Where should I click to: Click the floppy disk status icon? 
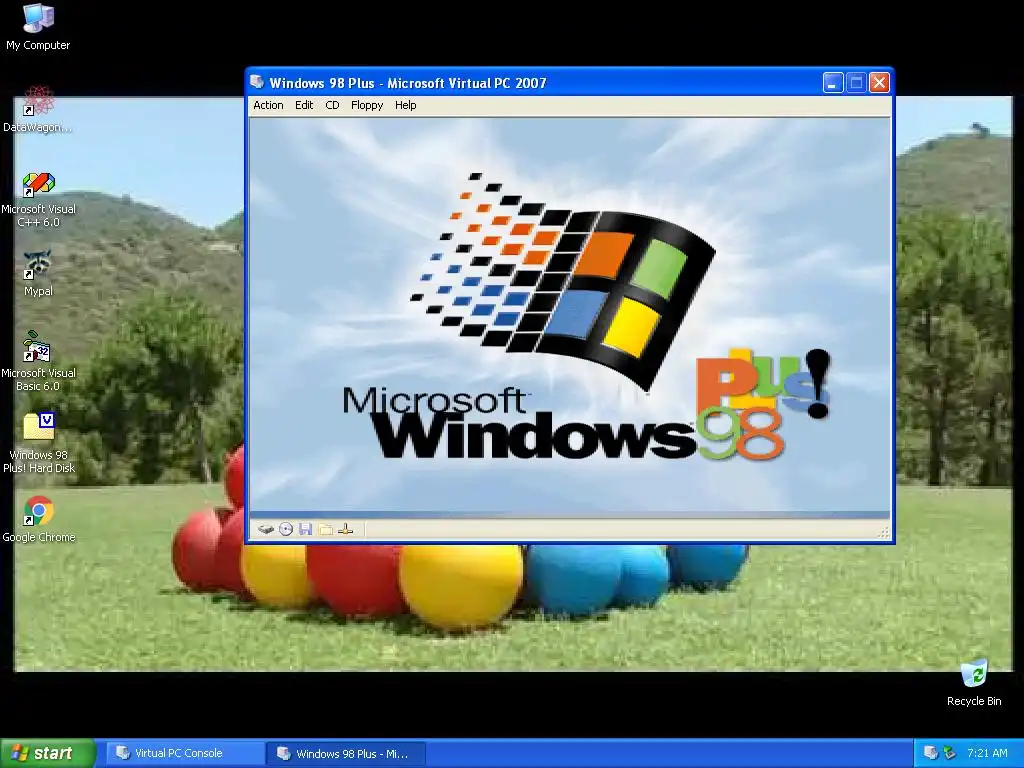[305, 529]
